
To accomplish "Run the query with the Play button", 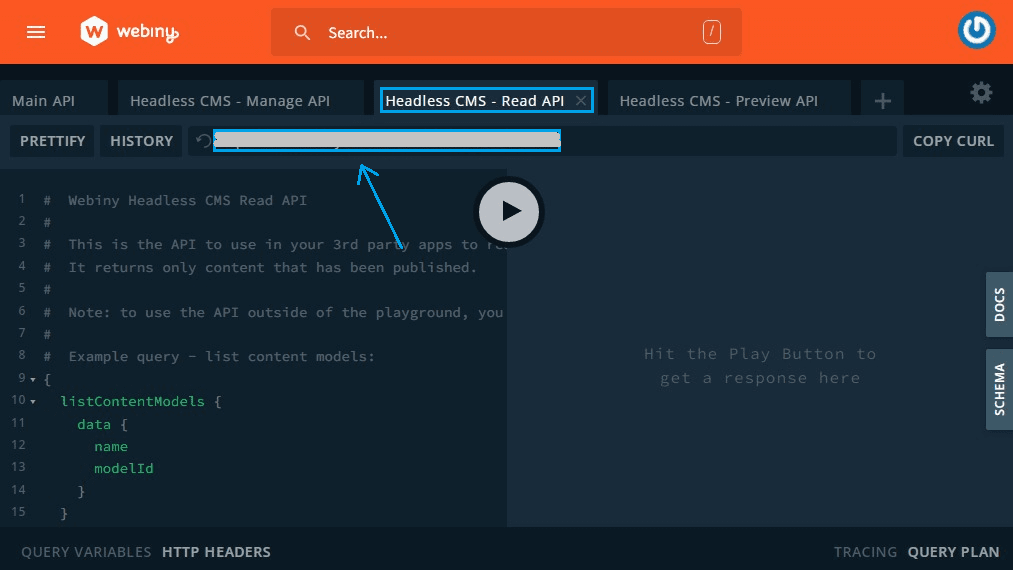I will 509,211.
